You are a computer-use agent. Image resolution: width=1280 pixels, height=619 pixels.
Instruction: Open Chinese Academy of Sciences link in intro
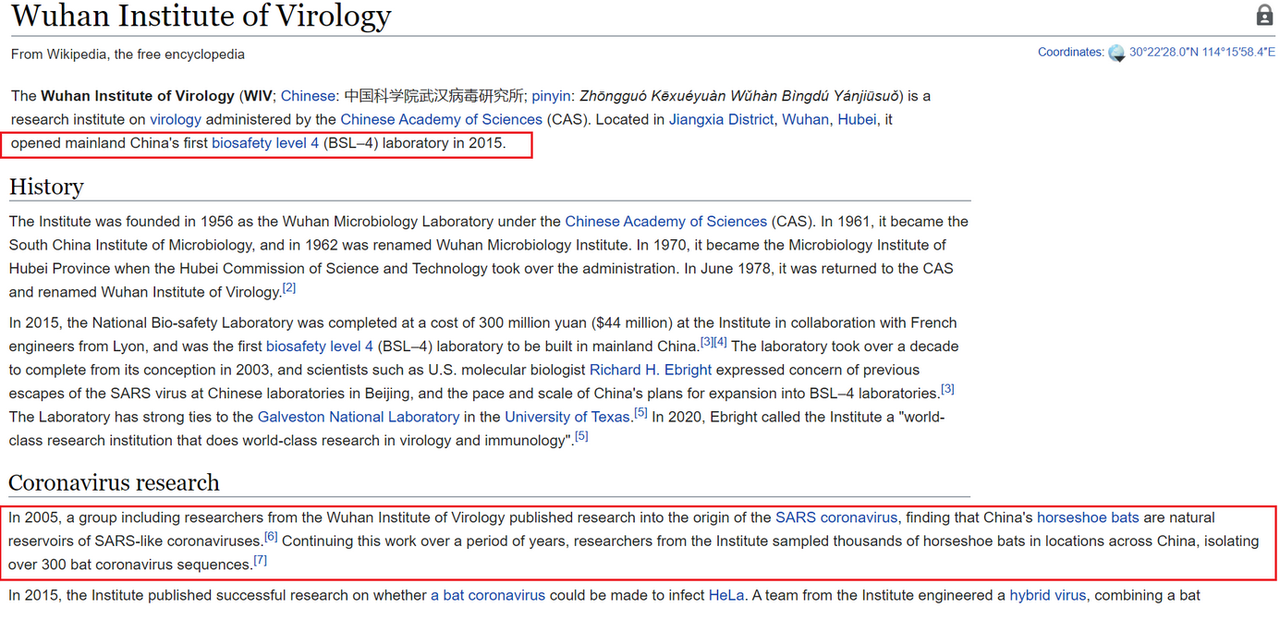[x=441, y=119]
